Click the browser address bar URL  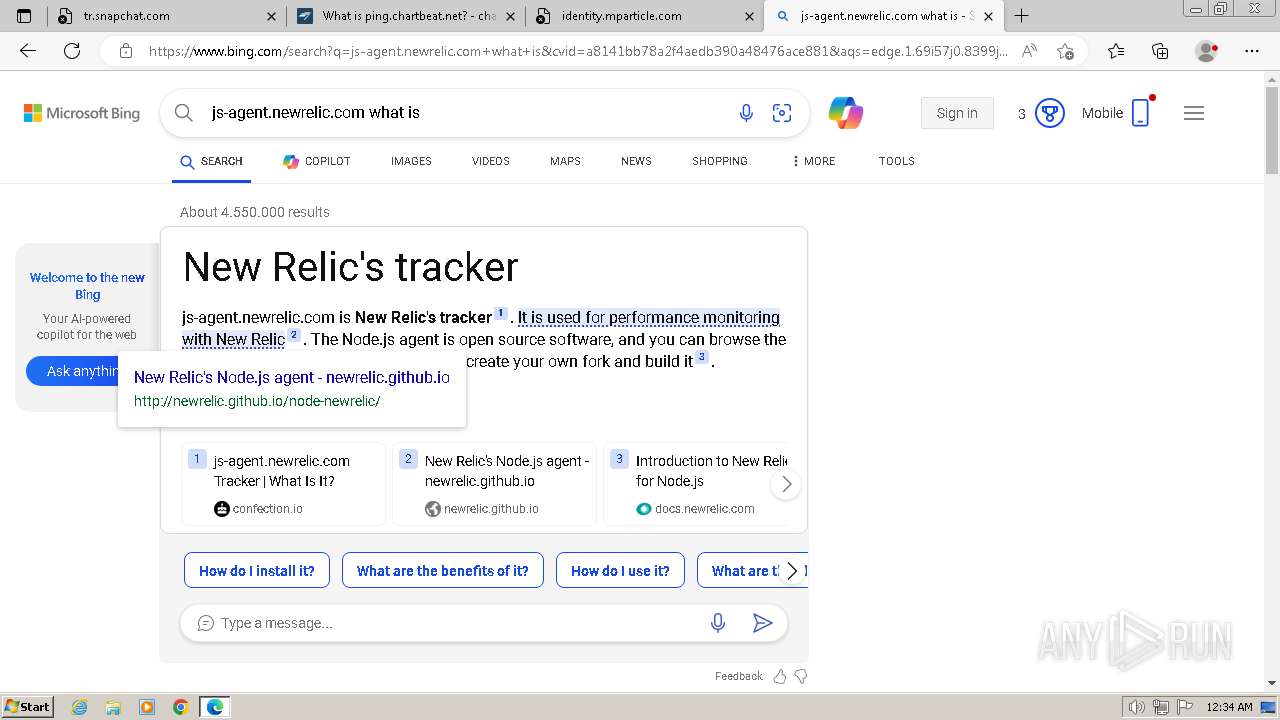tap(578, 51)
